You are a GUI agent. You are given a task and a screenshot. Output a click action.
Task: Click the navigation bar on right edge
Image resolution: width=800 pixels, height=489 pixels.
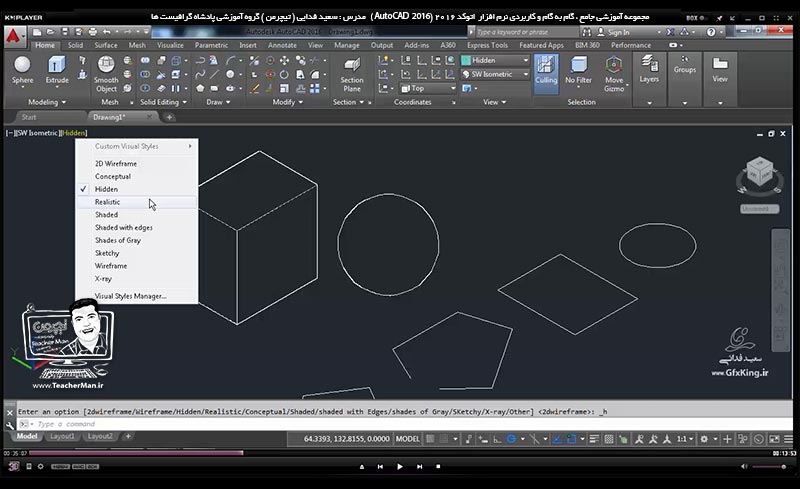coord(780,290)
